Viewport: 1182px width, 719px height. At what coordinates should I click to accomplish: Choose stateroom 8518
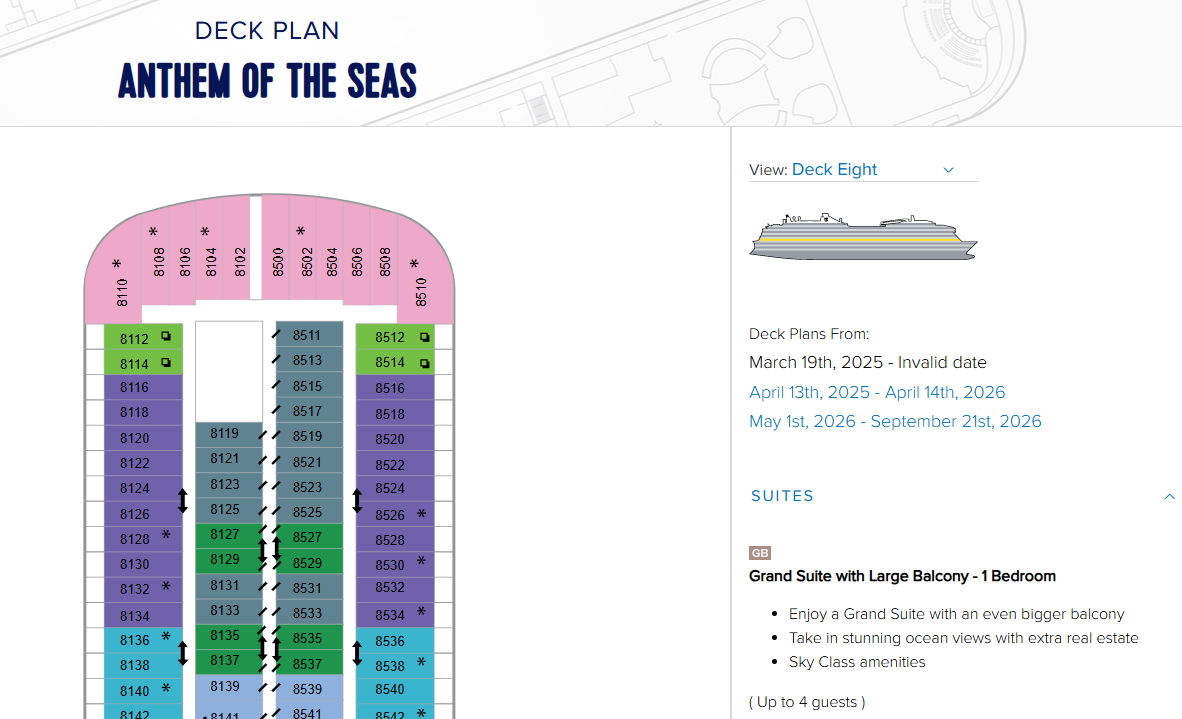[x=395, y=414]
